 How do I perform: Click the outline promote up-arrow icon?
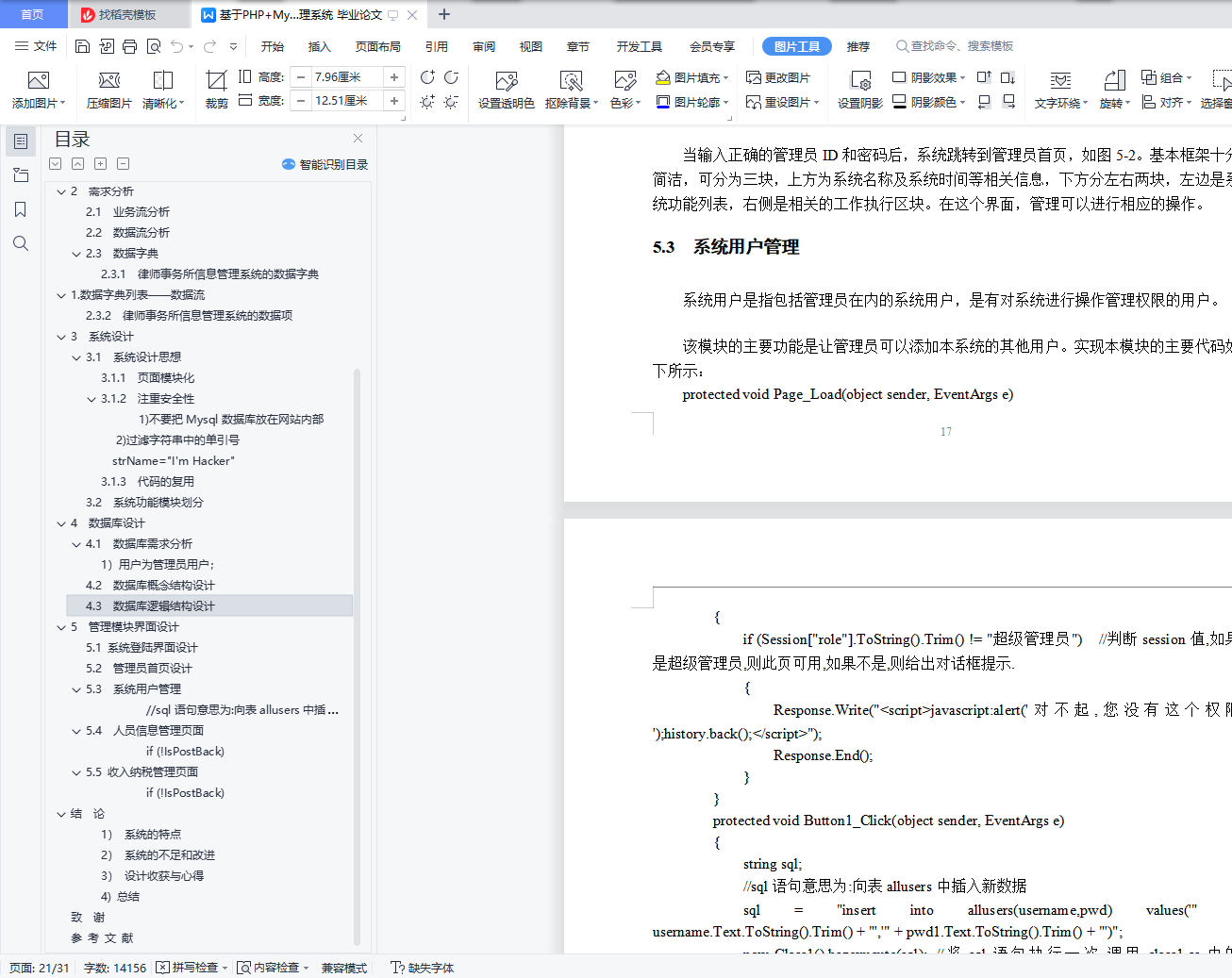pyautogui.click(x=78, y=164)
